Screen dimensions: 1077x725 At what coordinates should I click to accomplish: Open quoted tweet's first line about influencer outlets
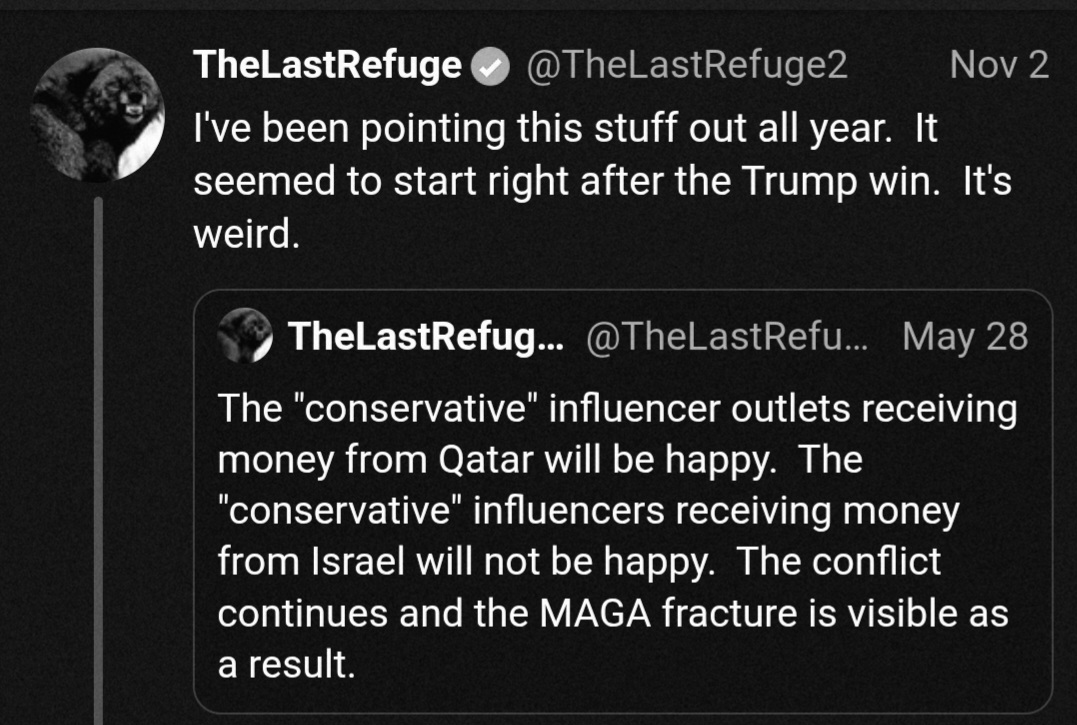[617, 409]
